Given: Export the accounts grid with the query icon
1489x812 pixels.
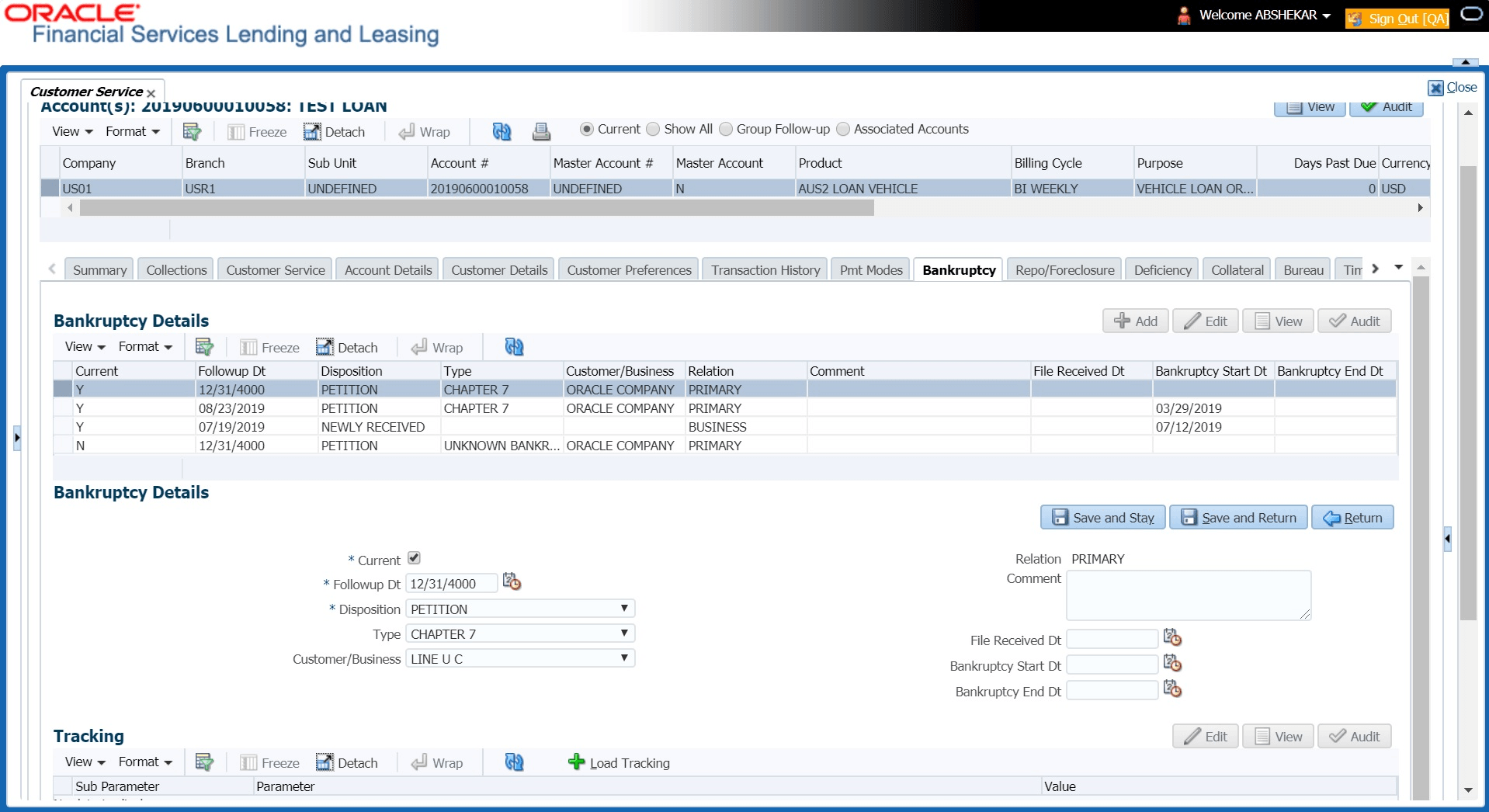Looking at the screenshot, I should click(192, 131).
